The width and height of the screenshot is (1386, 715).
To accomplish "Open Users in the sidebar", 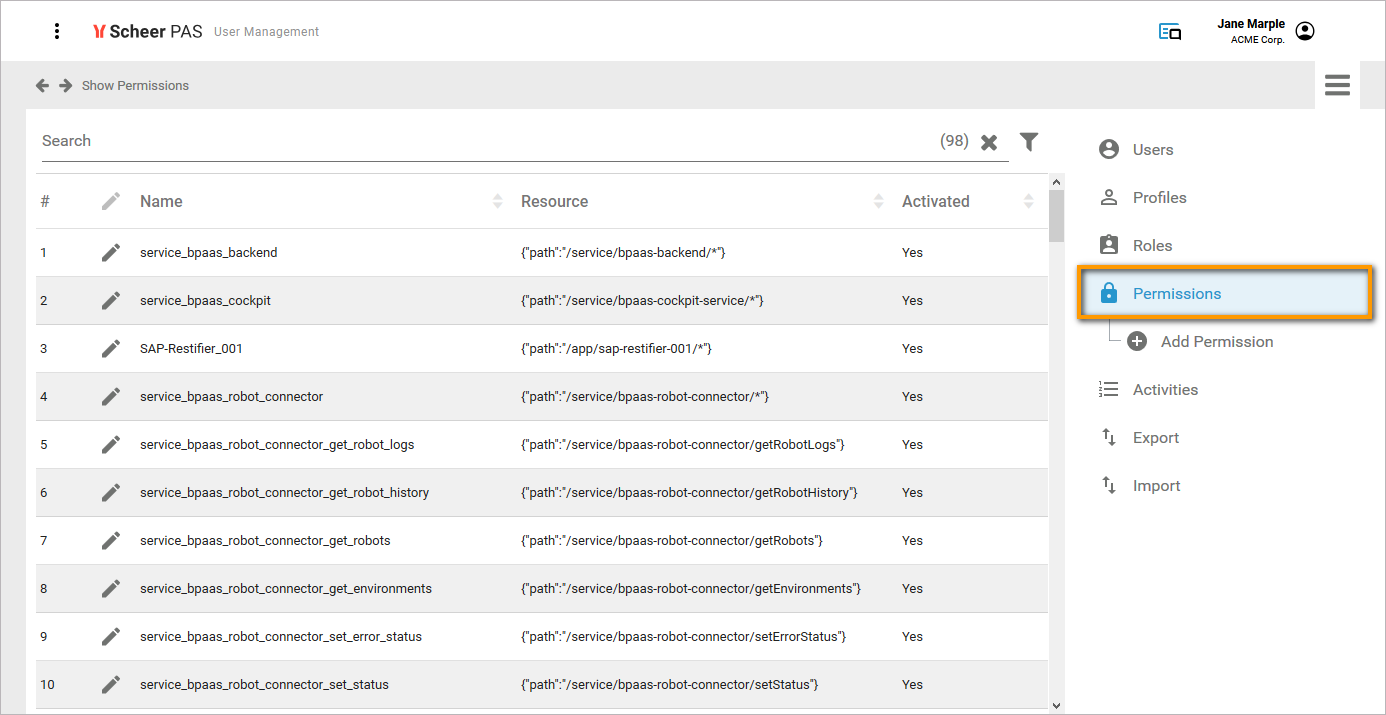I will 1152,150.
